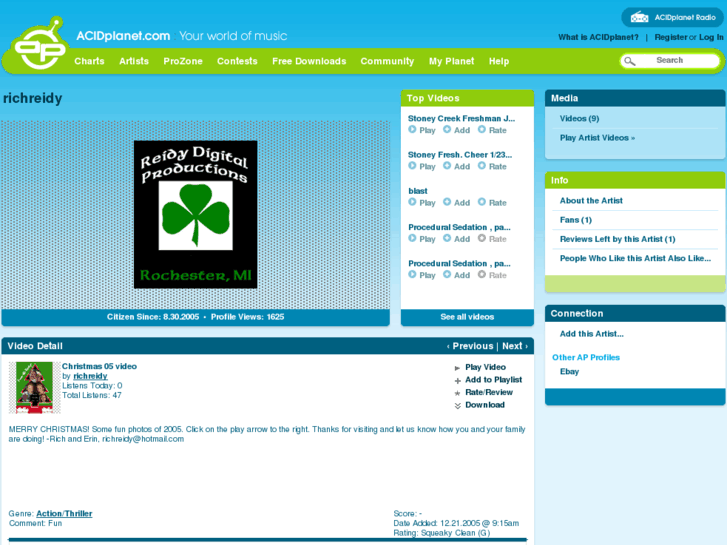Image resolution: width=727 pixels, height=545 pixels.
Task: Open the Contests menu
Action: [x=237, y=61]
